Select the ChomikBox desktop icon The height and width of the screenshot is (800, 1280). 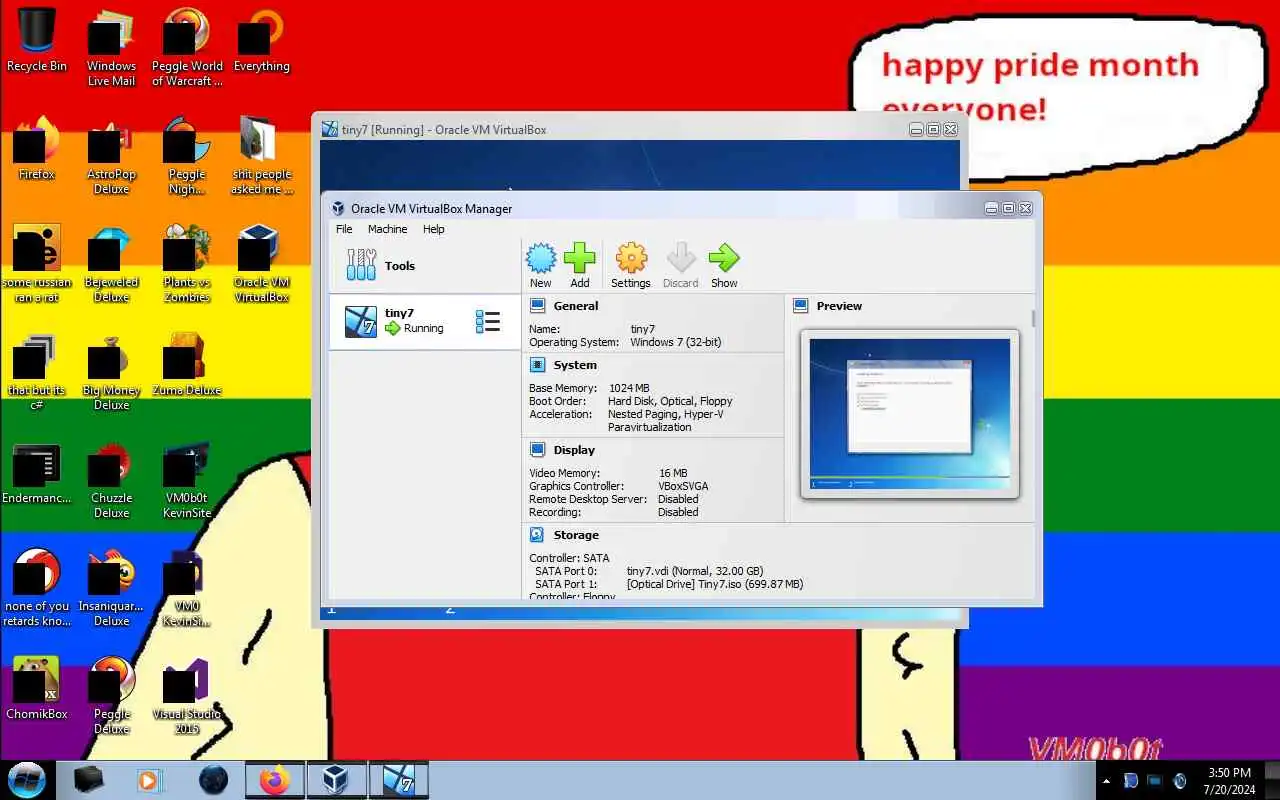pyautogui.click(x=37, y=690)
